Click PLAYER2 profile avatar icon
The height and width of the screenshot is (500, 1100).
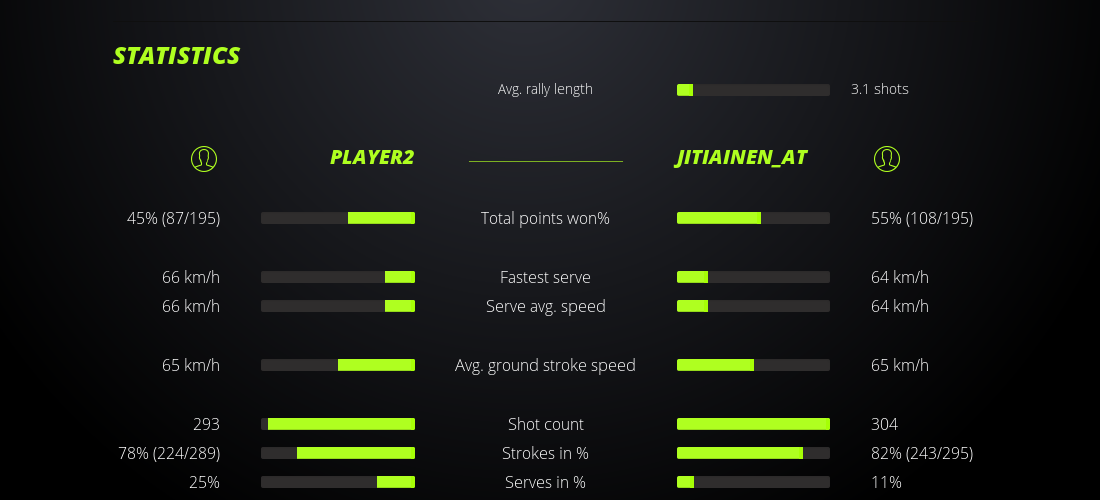click(204, 158)
